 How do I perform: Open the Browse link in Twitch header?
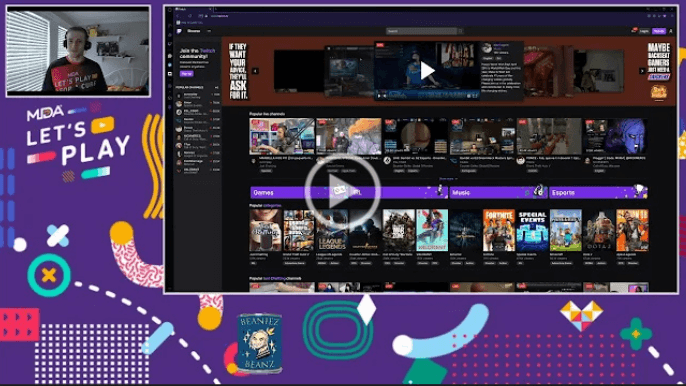tap(193, 31)
